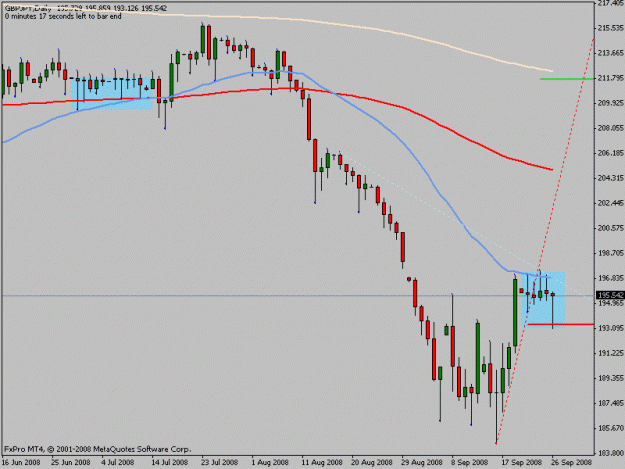Click the 8 Sep 2008 date label
This screenshot has width=625, height=469.
pyautogui.click(x=470, y=463)
